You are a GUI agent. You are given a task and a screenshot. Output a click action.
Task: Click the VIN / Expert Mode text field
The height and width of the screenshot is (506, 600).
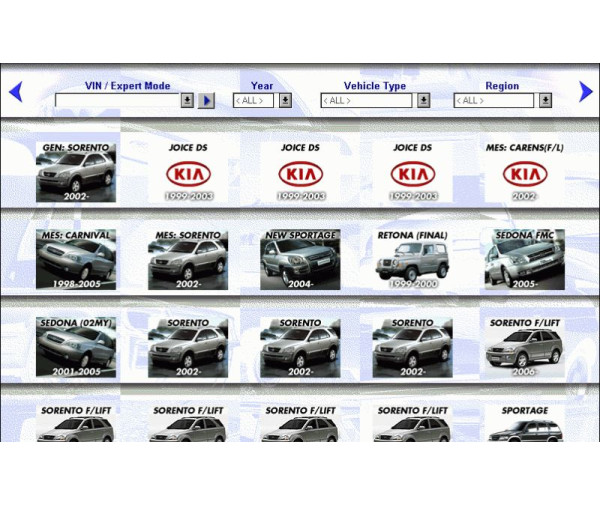pos(117,101)
